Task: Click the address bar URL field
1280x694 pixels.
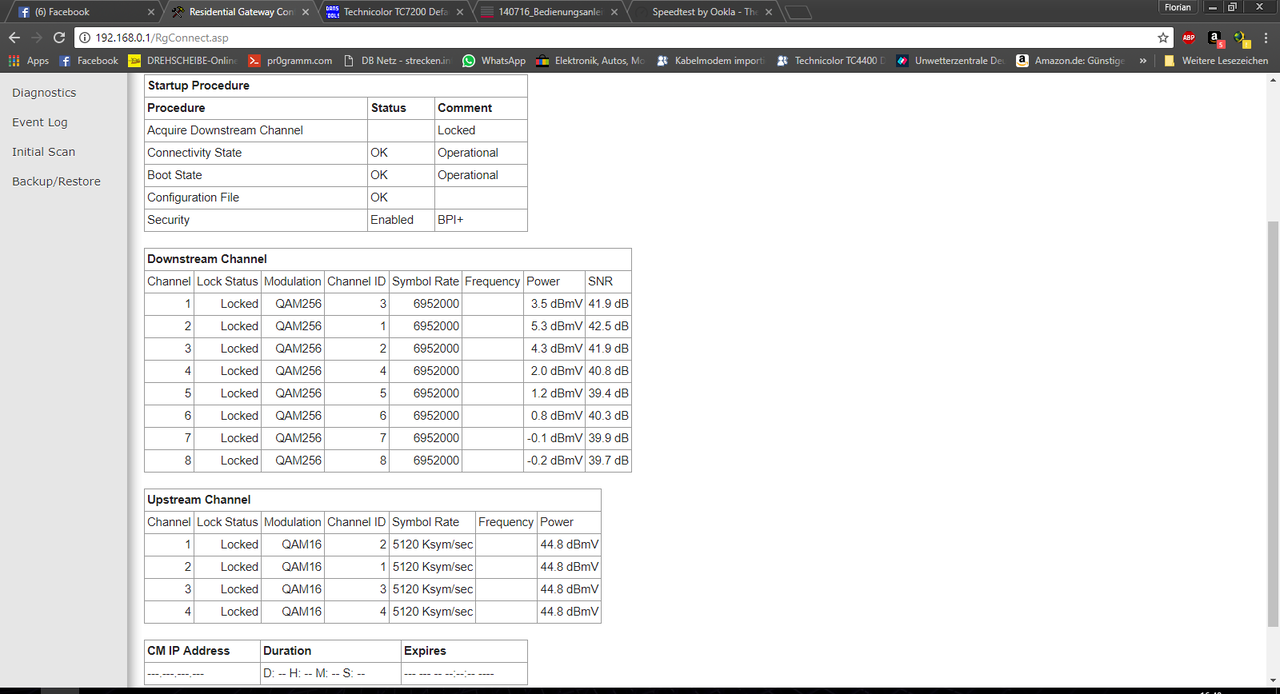Action: [600, 37]
